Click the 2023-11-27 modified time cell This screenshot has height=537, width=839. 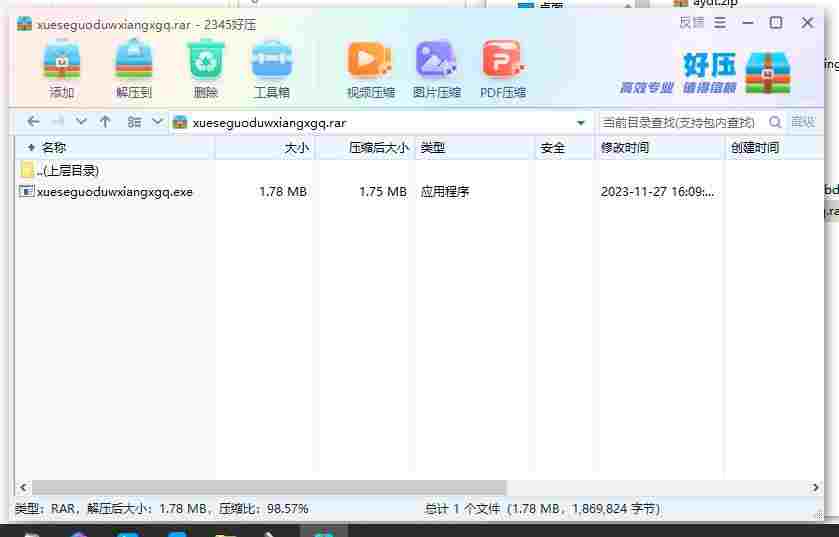tap(657, 191)
